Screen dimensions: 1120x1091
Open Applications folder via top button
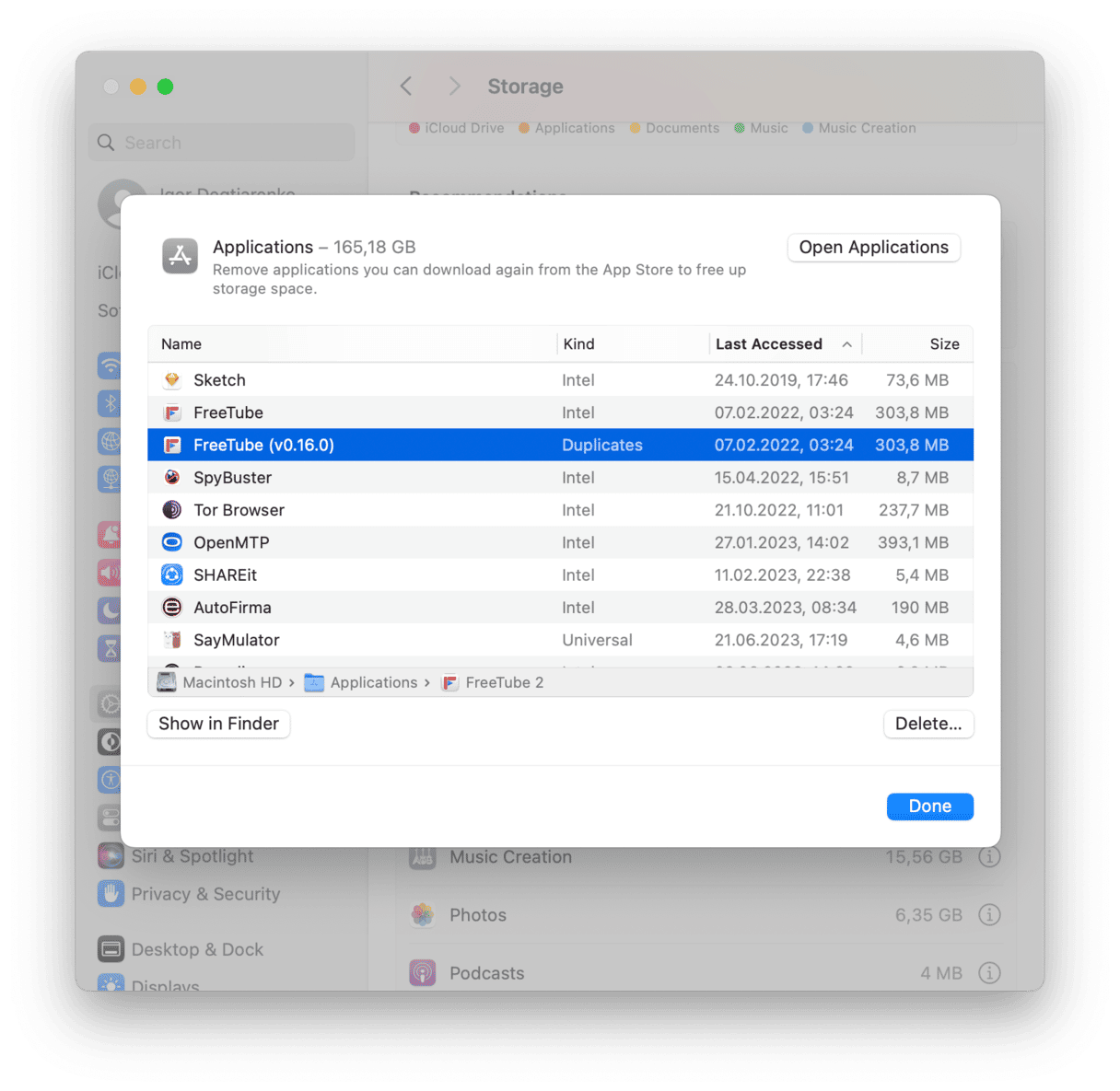(873, 248)
